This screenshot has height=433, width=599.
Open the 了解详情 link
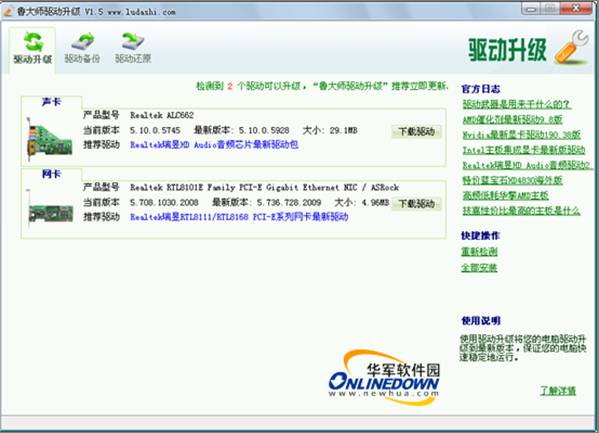pos(558,391)
